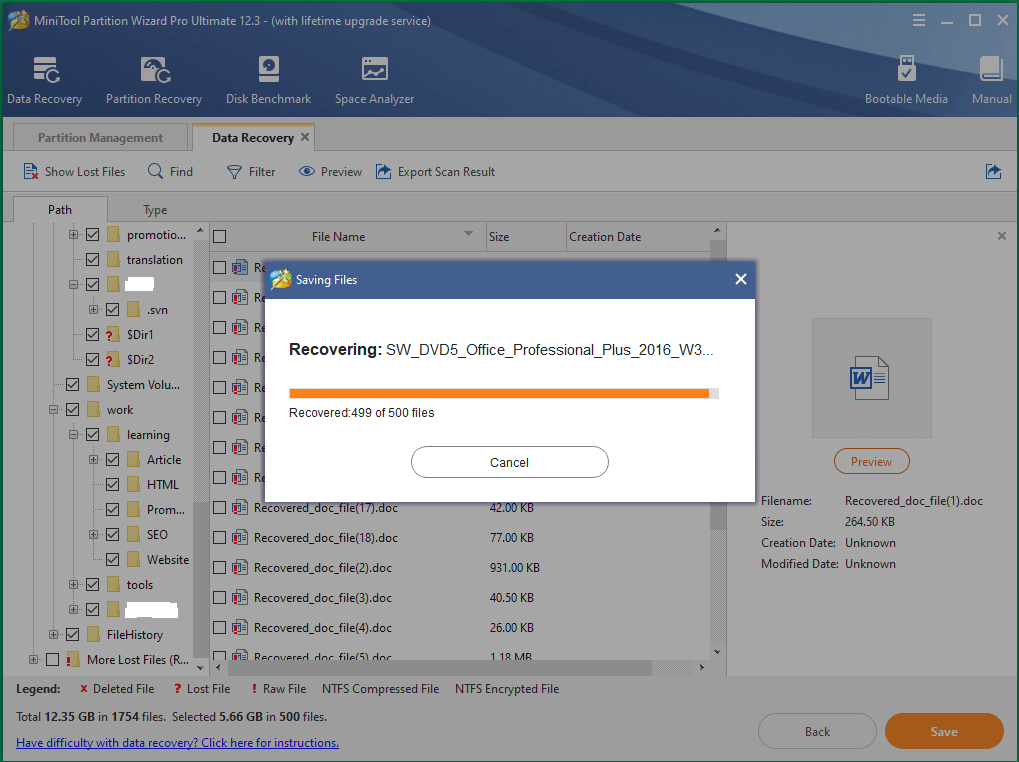
Task: Collapse the work folder node
Action: pos(53,409)
